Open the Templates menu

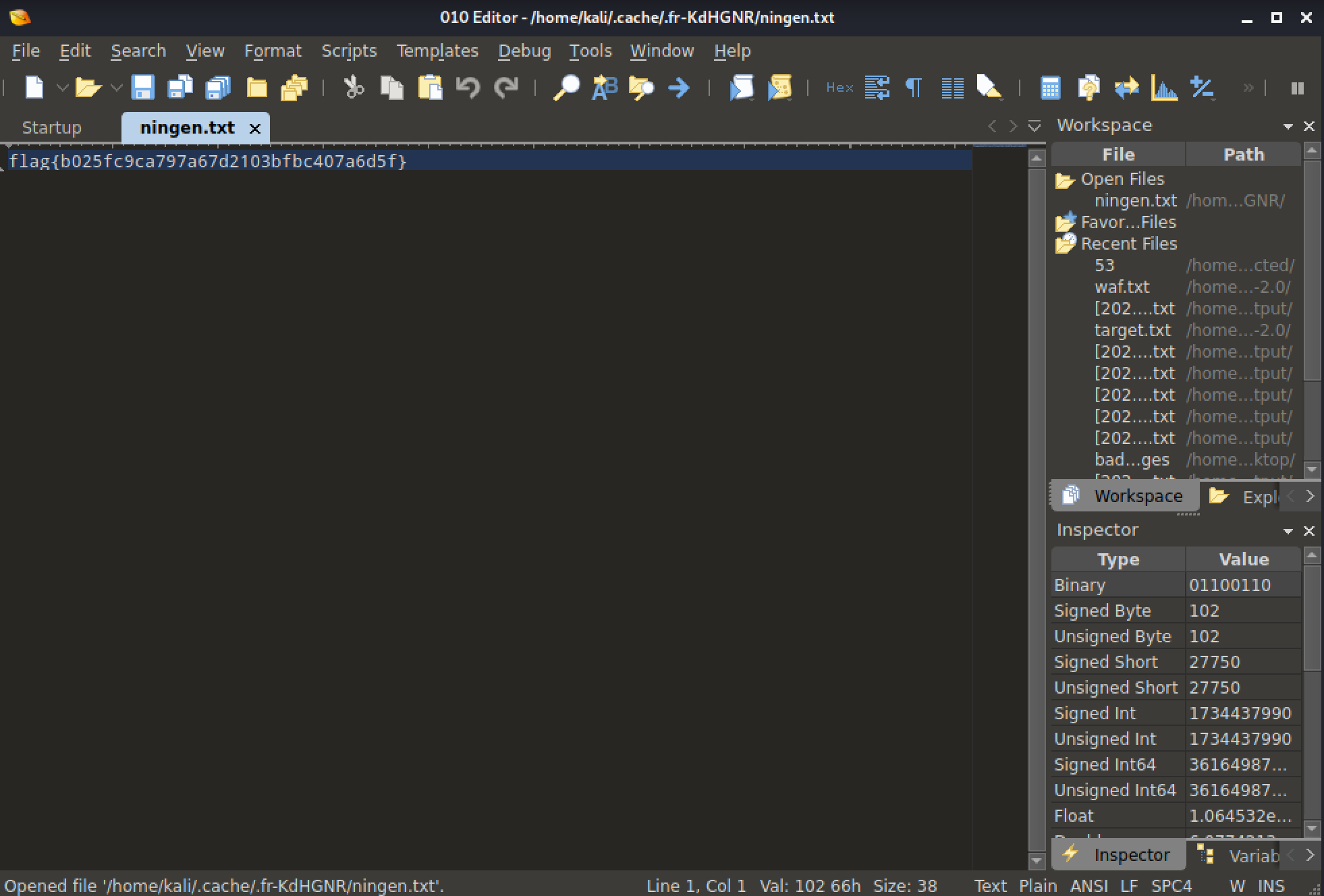point(437,51)
